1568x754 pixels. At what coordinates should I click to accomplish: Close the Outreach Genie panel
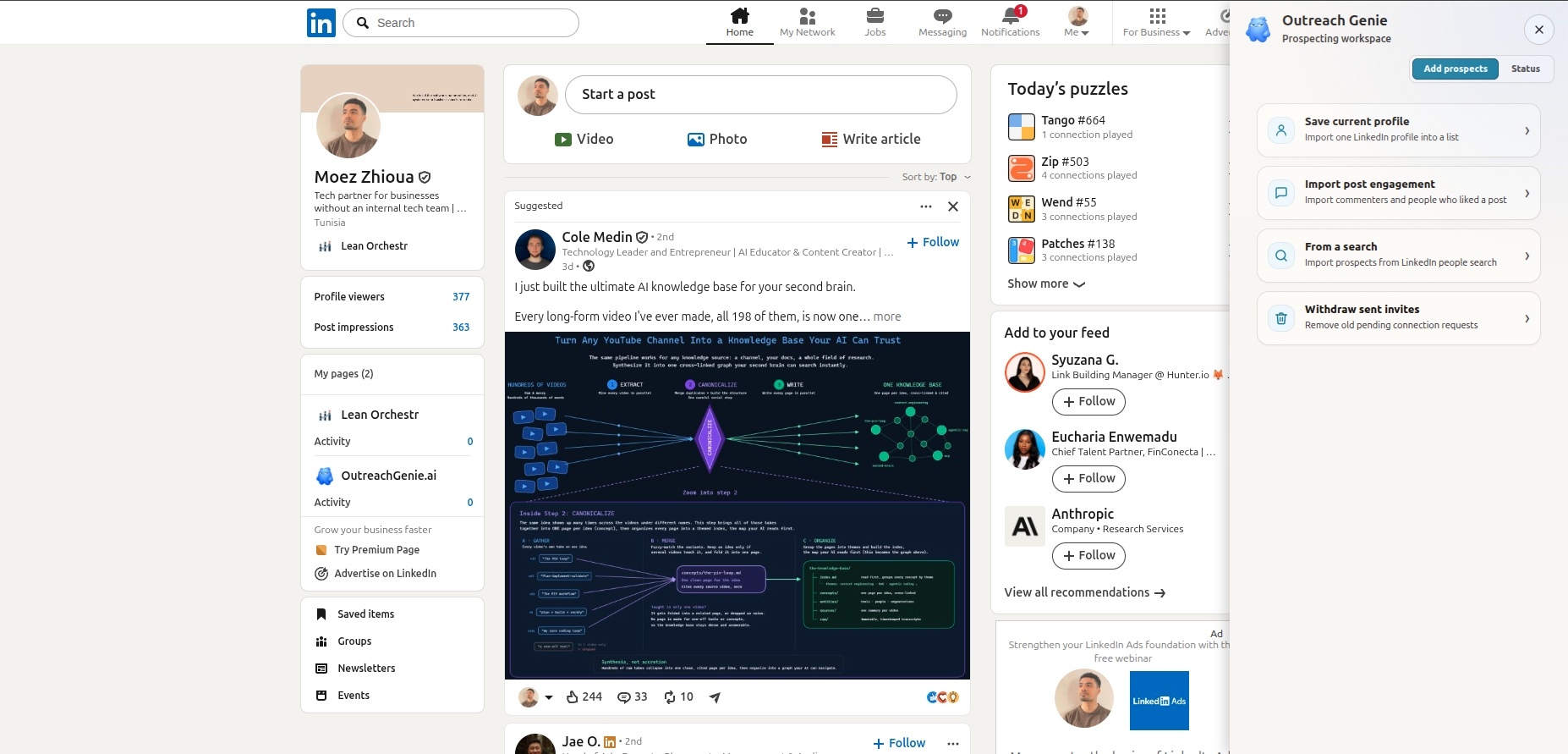point(1539,30)
